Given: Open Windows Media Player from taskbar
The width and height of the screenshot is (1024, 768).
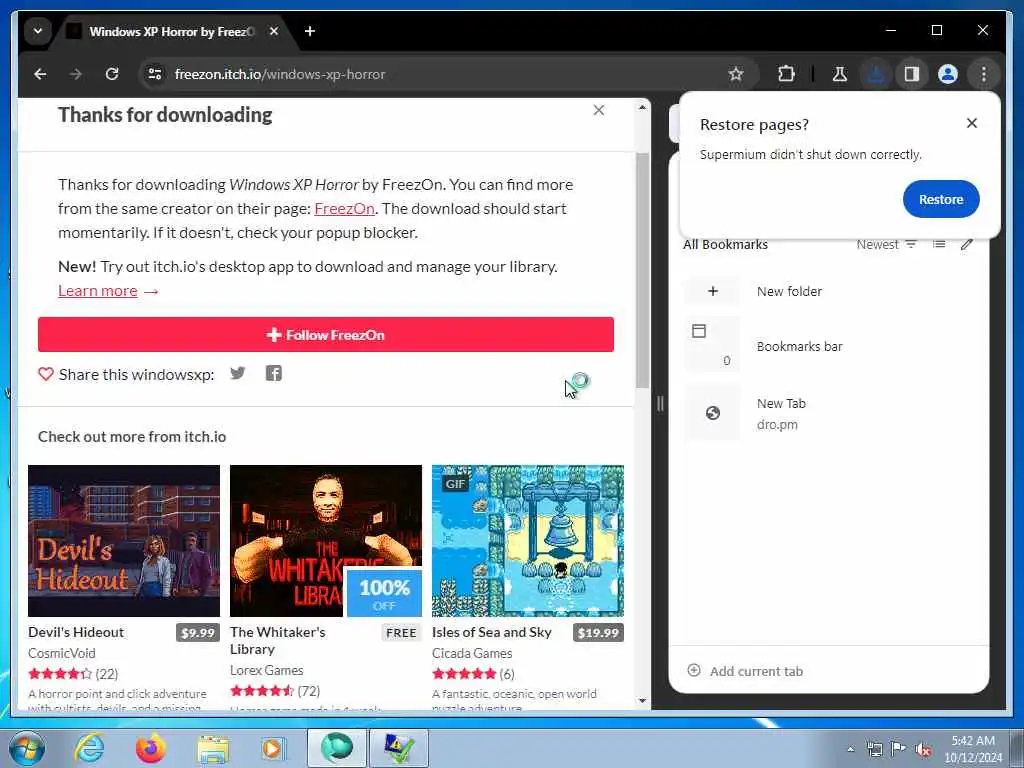Looking at the screenshot, I should [x=273, y=748].
